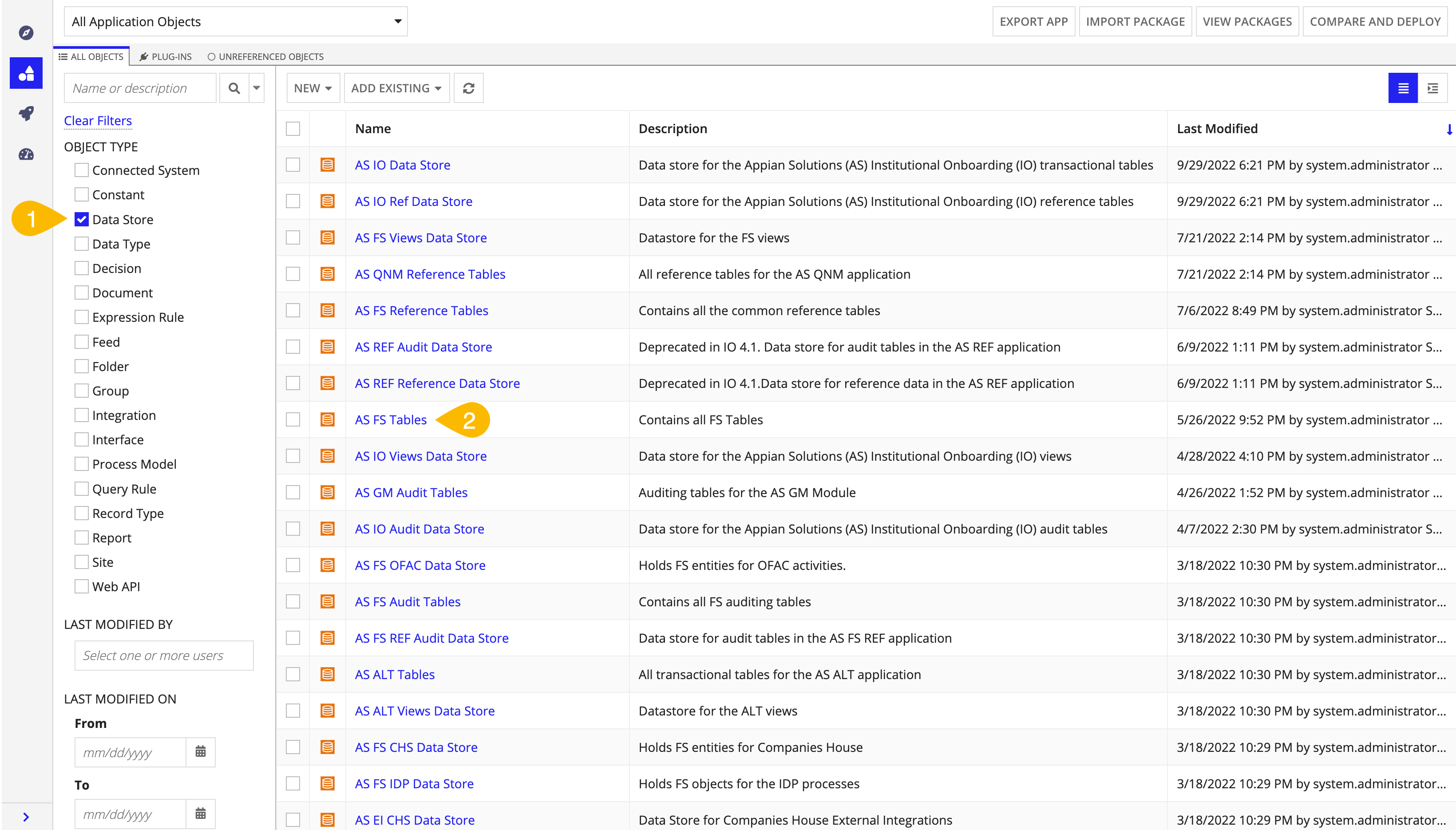Check the Data Type object type checkbox
The image size is (1456, 830).
pos(81,243)
